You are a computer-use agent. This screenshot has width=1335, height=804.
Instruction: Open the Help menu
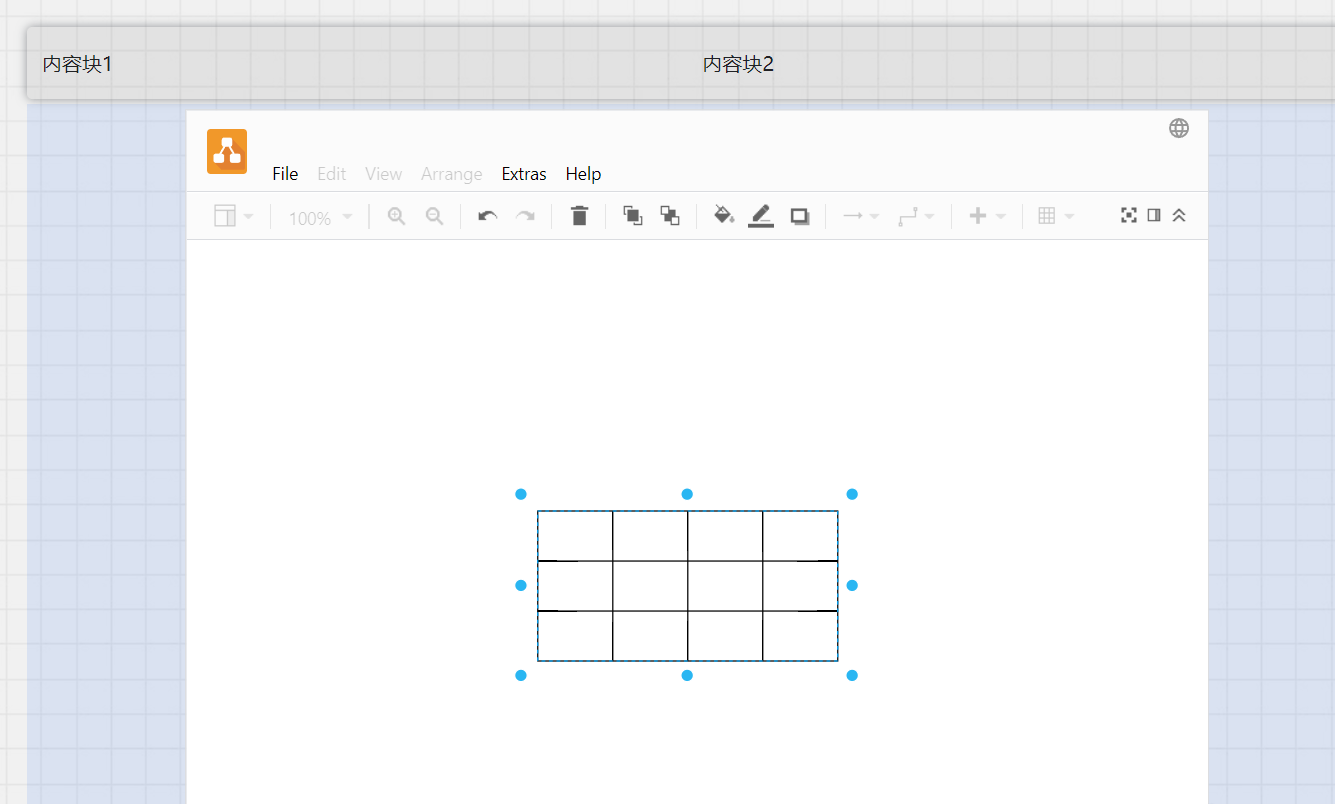[583, 174]
